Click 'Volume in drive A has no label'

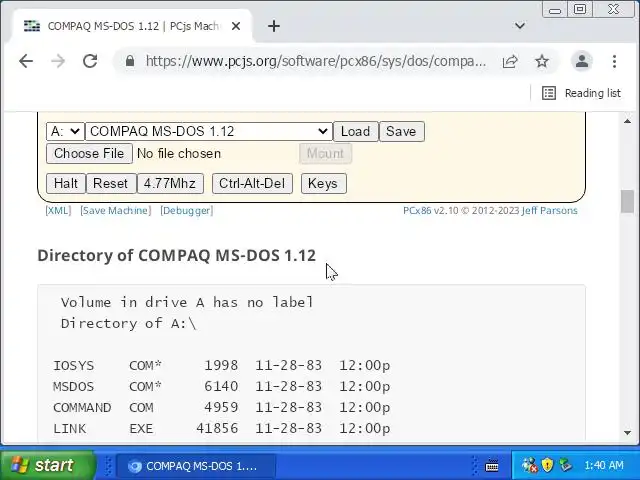point(187,302)
